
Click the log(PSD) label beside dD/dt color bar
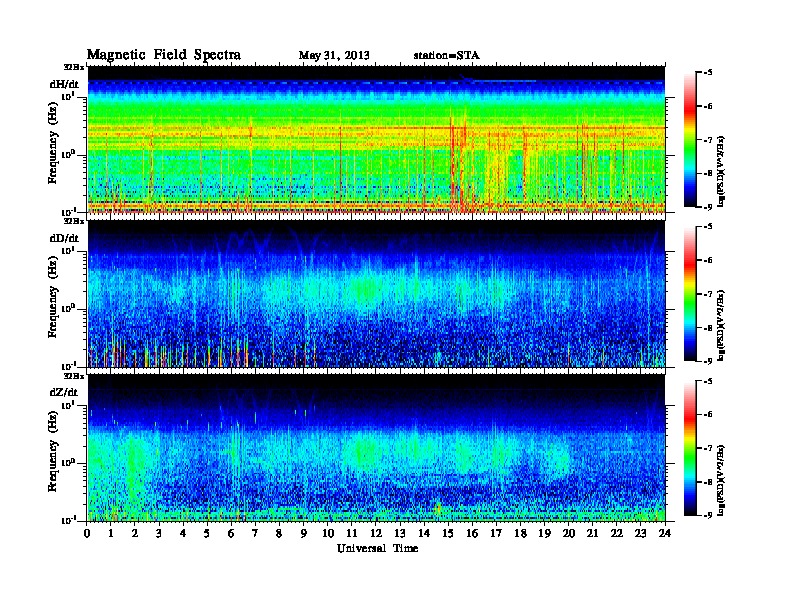pos(721,326)
